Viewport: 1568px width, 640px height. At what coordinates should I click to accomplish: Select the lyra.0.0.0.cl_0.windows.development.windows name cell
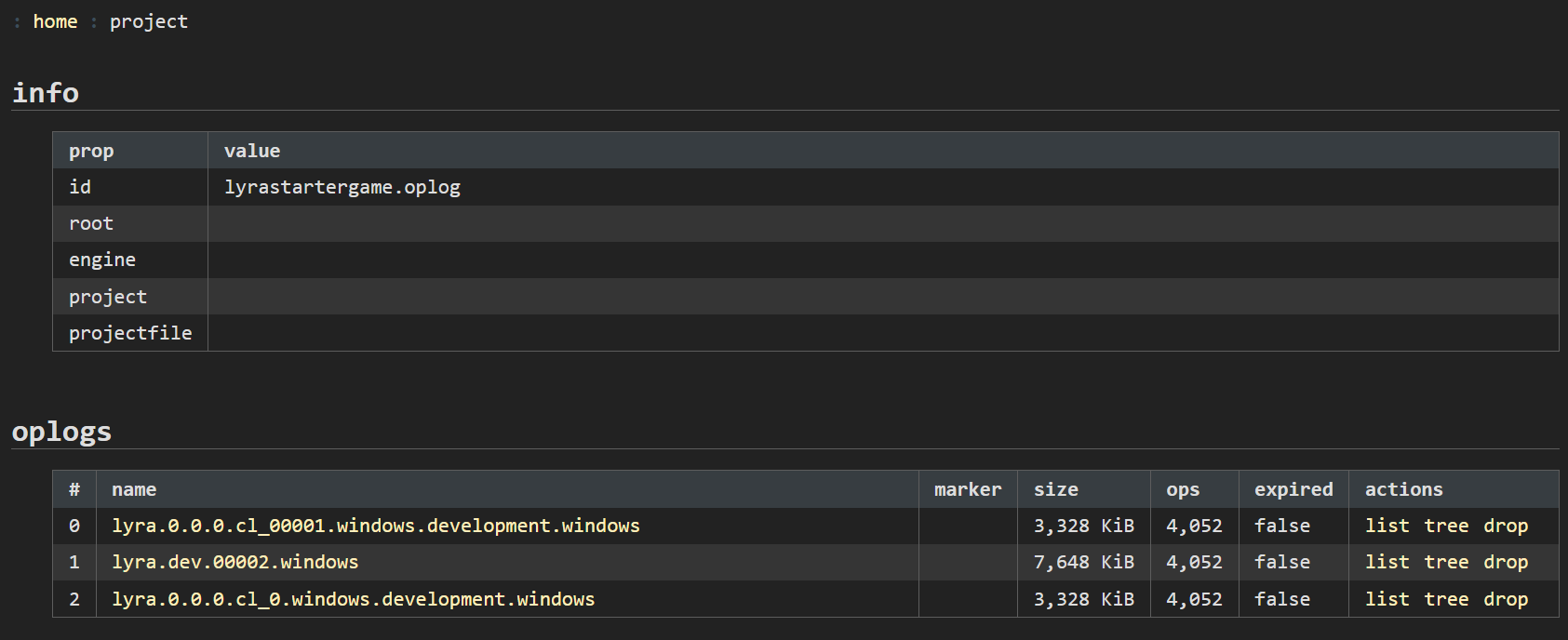[x=353, y=599]
